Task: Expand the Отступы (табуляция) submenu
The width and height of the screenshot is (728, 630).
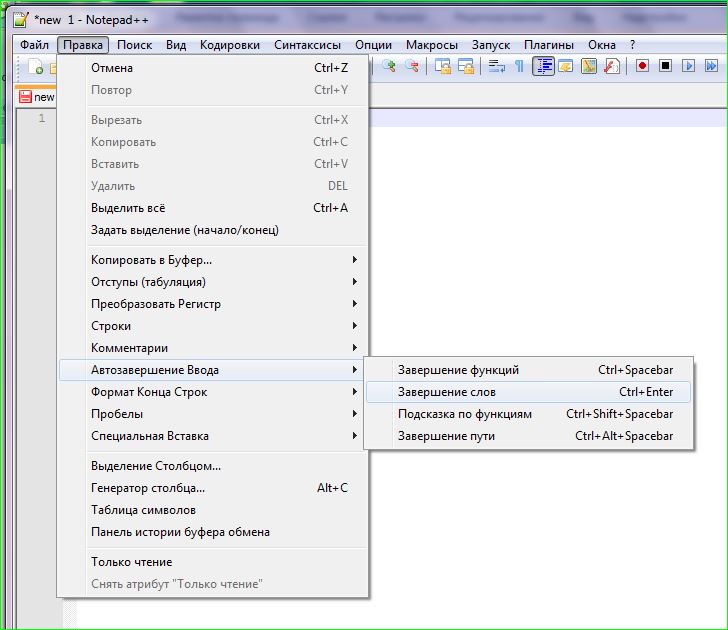Action: pyautogui.click(x=214, y=282)
